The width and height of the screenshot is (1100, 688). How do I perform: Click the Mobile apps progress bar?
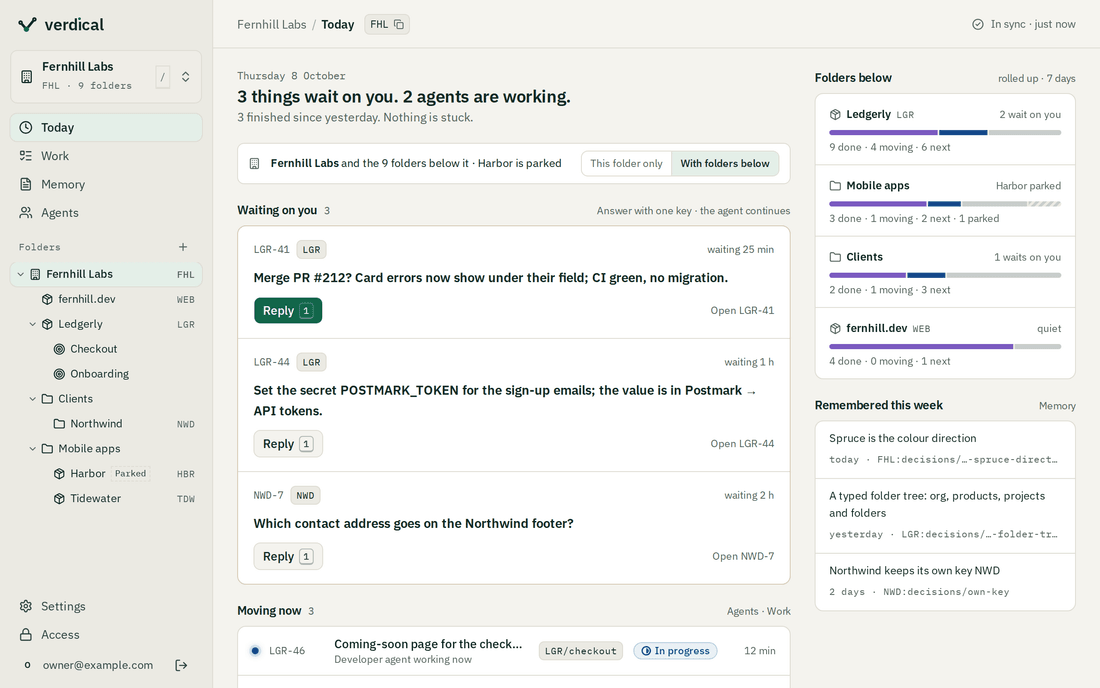click(x=945, y=204)
